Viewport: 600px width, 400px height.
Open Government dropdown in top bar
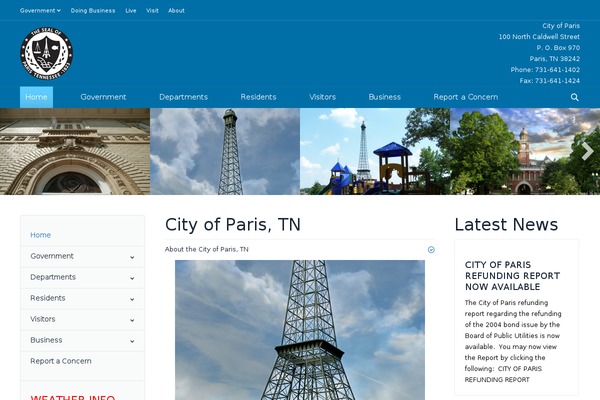point(40,11)
